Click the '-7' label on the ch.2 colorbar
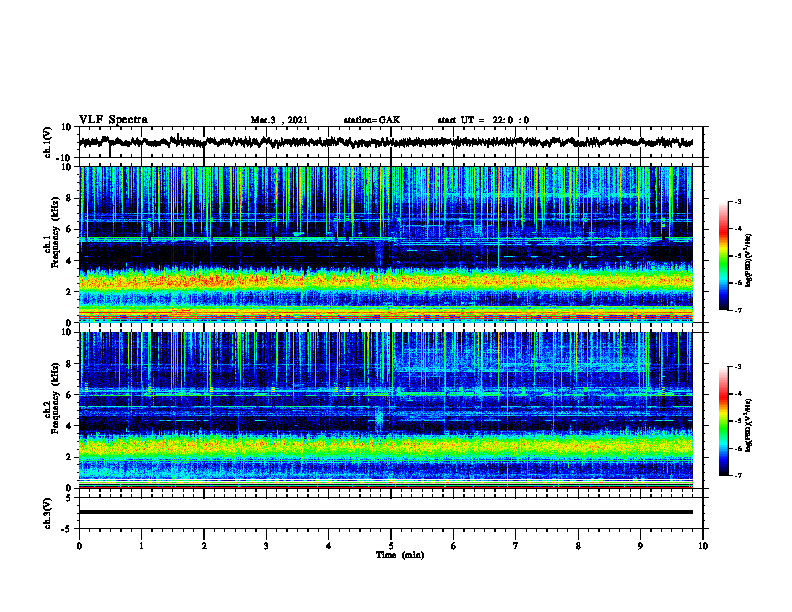 [x=737, y=476]
